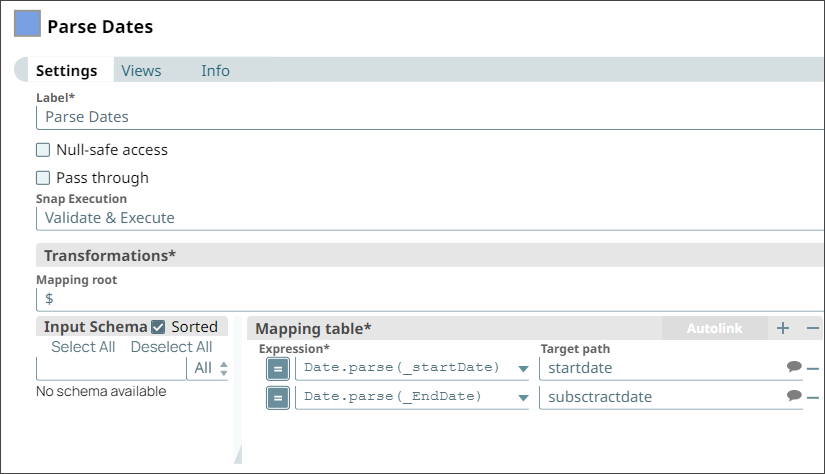This screenshot has height=474, width=825.
Task: Open comment bubble for subsctractdate row
Action: (x=794, y=395)
